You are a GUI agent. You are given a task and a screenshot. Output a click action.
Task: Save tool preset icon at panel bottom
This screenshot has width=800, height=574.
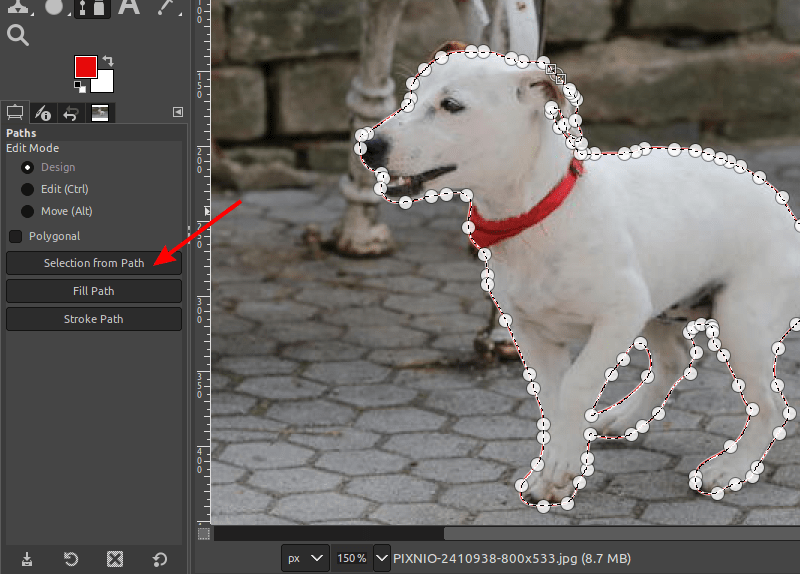point(27,559)
